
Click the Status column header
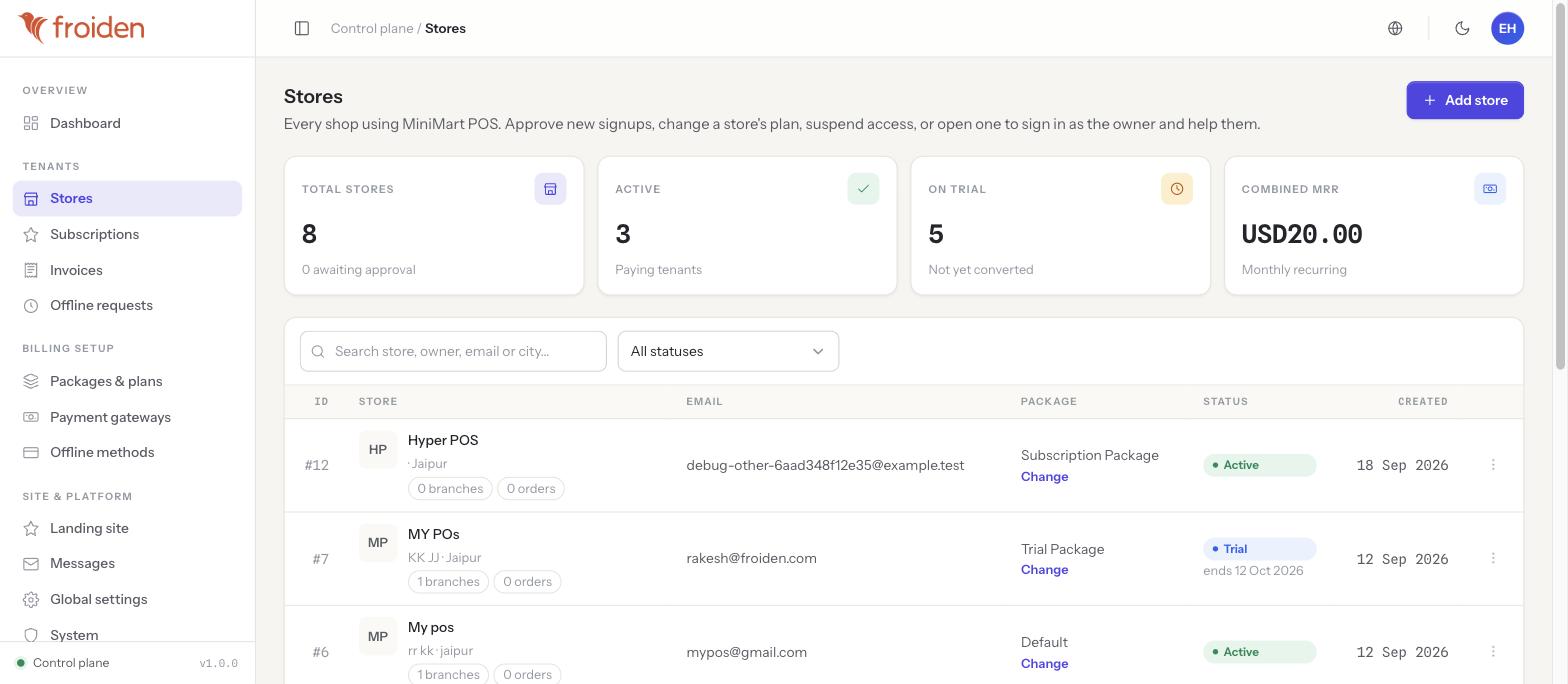pyautogui.click(x=1225, y=401)
